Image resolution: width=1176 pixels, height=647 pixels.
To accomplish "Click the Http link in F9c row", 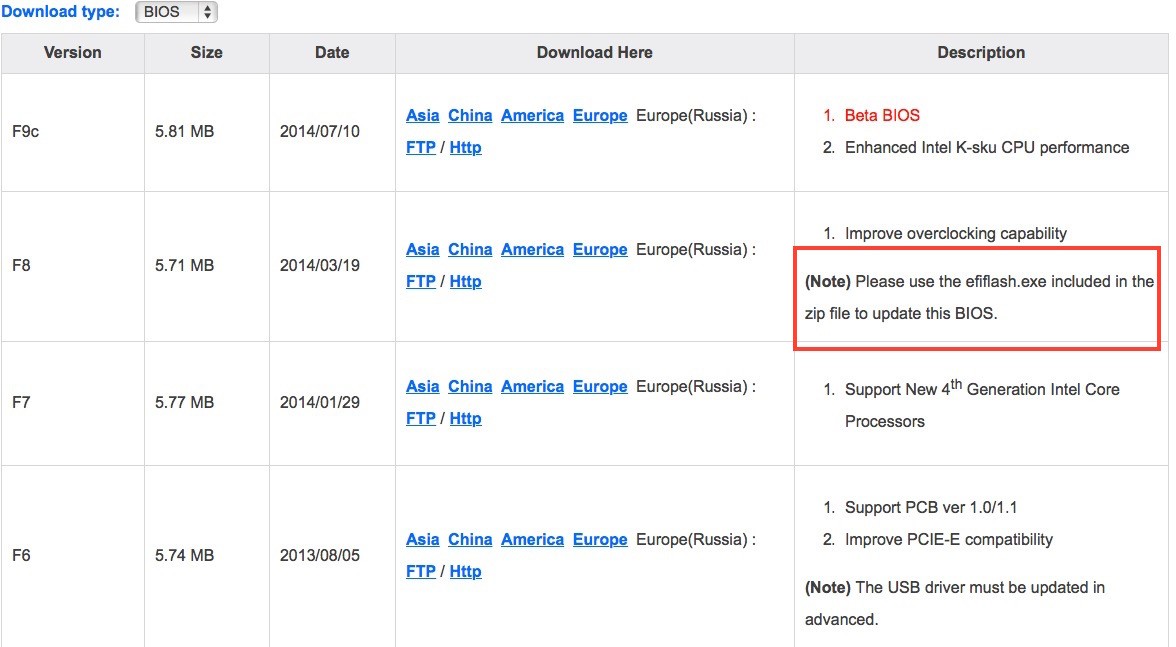I will [465, 148].
